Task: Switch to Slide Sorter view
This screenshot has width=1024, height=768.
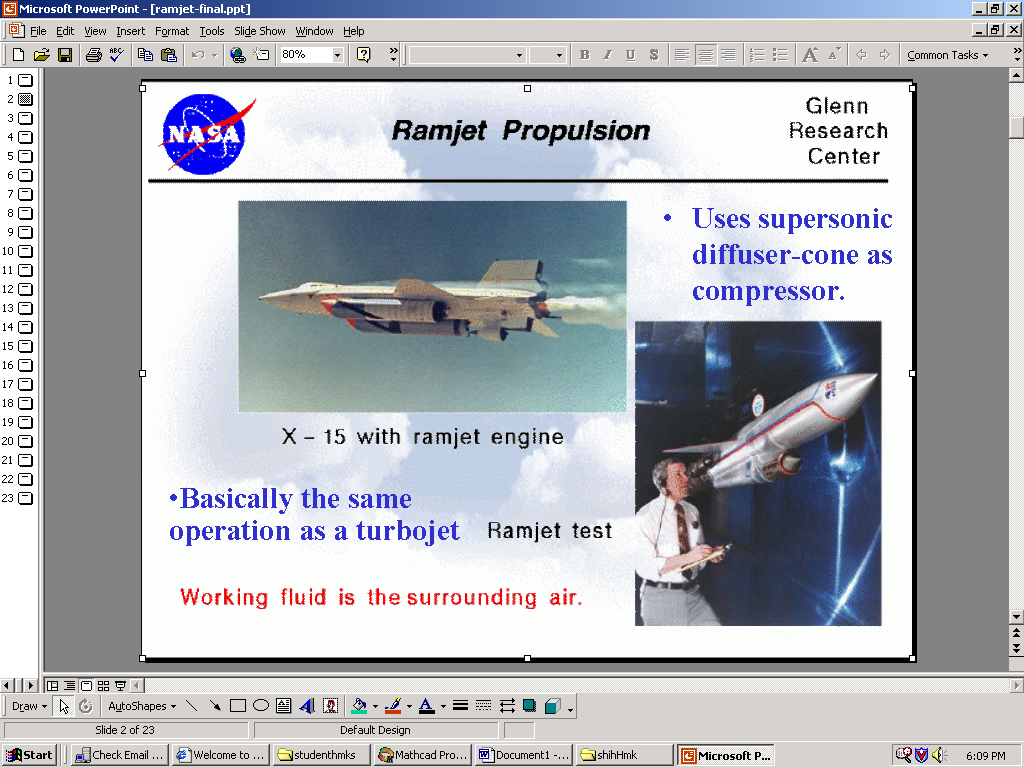Action: [x=103, y=686]
